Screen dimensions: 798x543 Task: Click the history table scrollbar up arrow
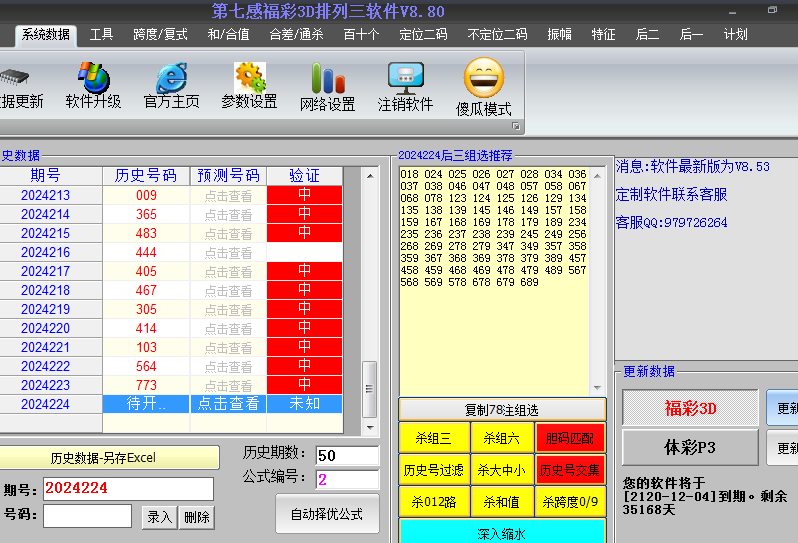[370, 176]
